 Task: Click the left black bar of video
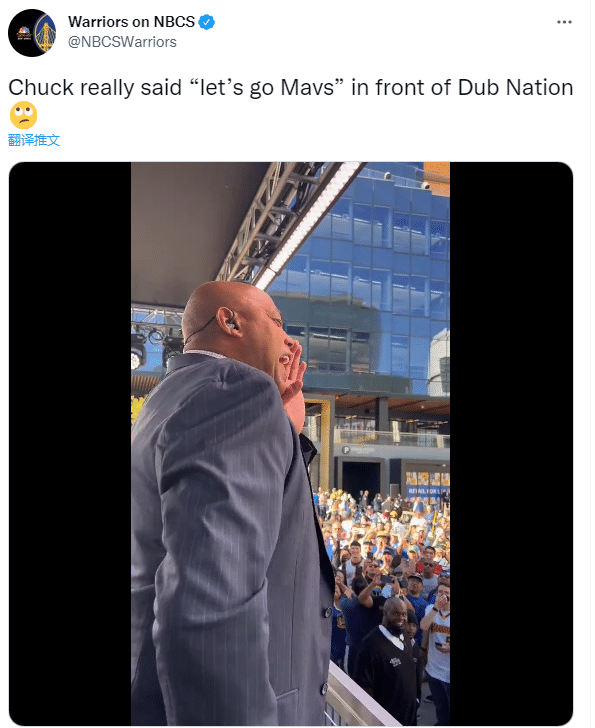click(70, 443)
